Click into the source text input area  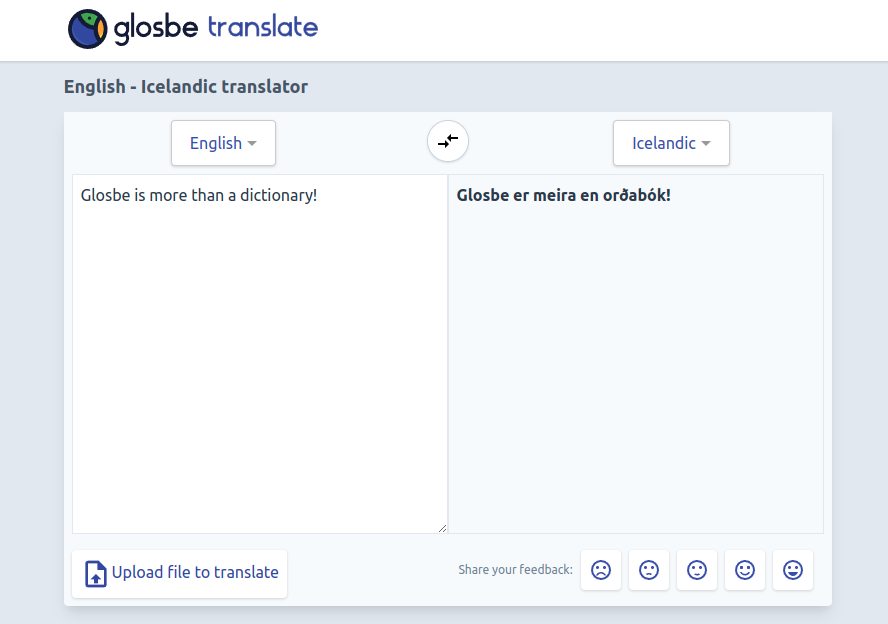pyautogui.click(x=260, y=354)
